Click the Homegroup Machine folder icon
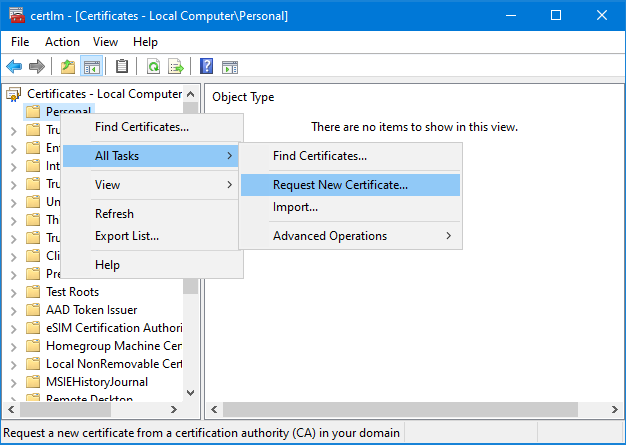 point(33,346)
